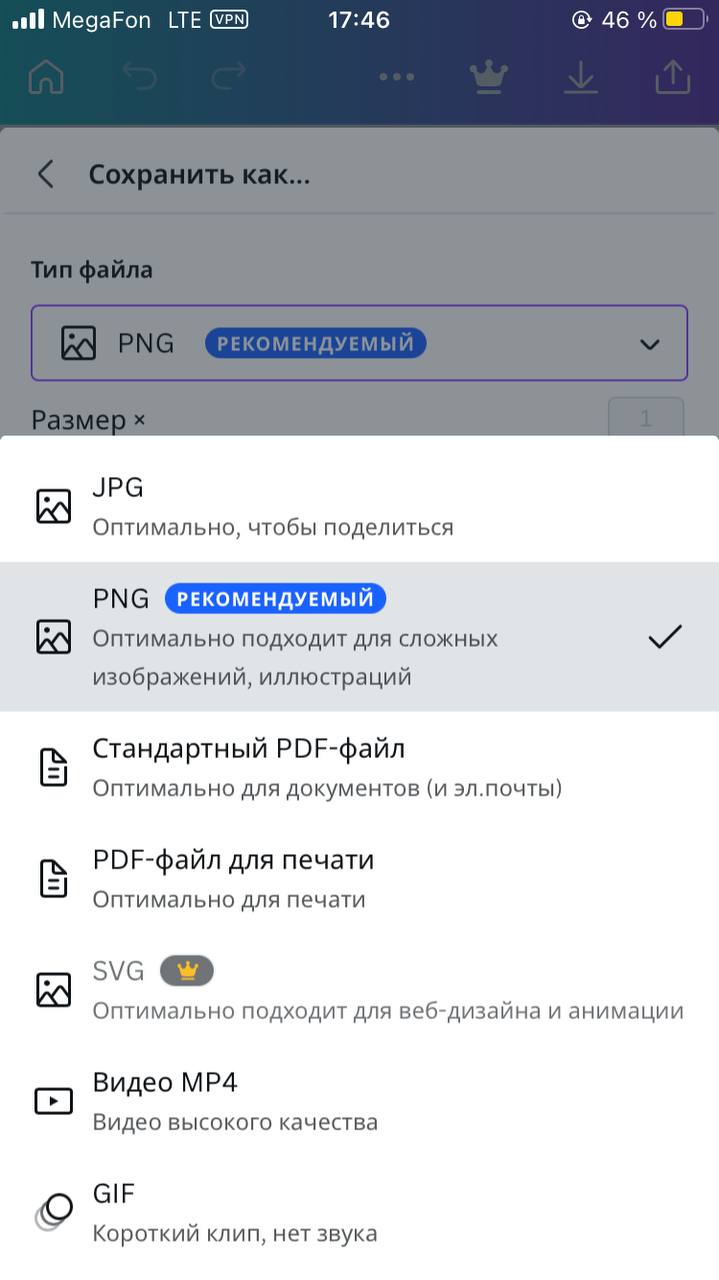This screenshot has width=719, height=1280.
Task: Tap the checkmark next to PNG option
Action: point(665,637)
